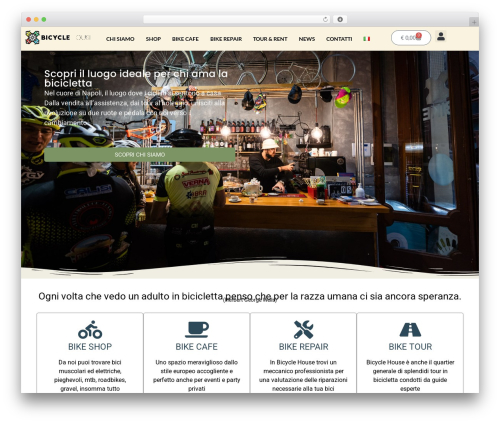The image size is (500, 423).
Task: Minimize the window with yellow button
Action: pyautogui.click(x=36, y=20)
